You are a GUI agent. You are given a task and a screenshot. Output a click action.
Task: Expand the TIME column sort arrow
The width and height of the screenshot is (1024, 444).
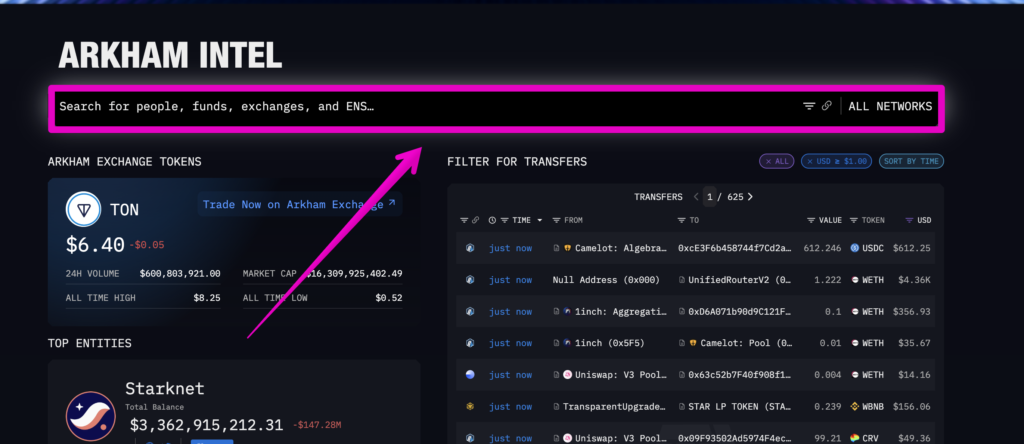click(540, 220)
